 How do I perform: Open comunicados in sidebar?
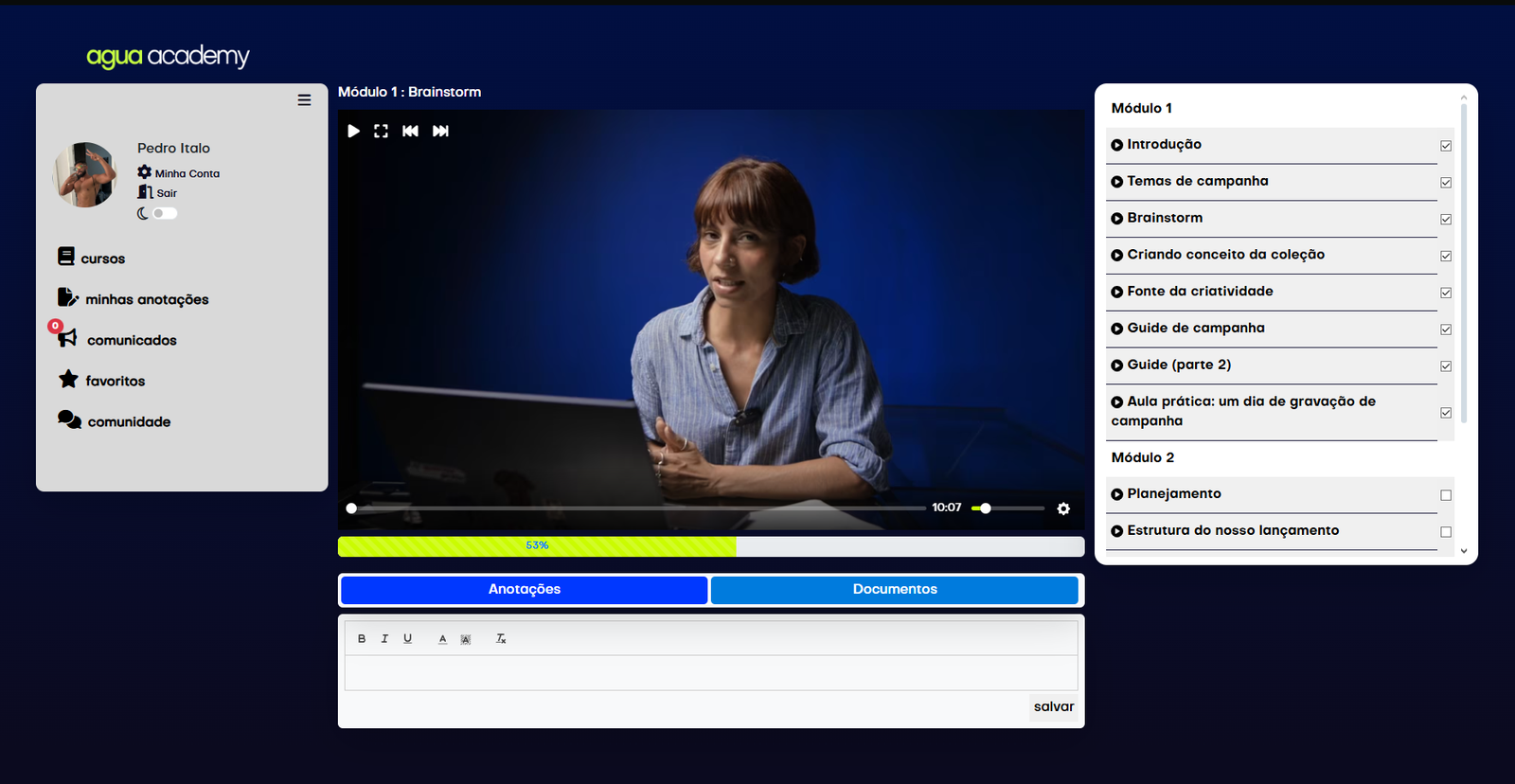(117, 339)
